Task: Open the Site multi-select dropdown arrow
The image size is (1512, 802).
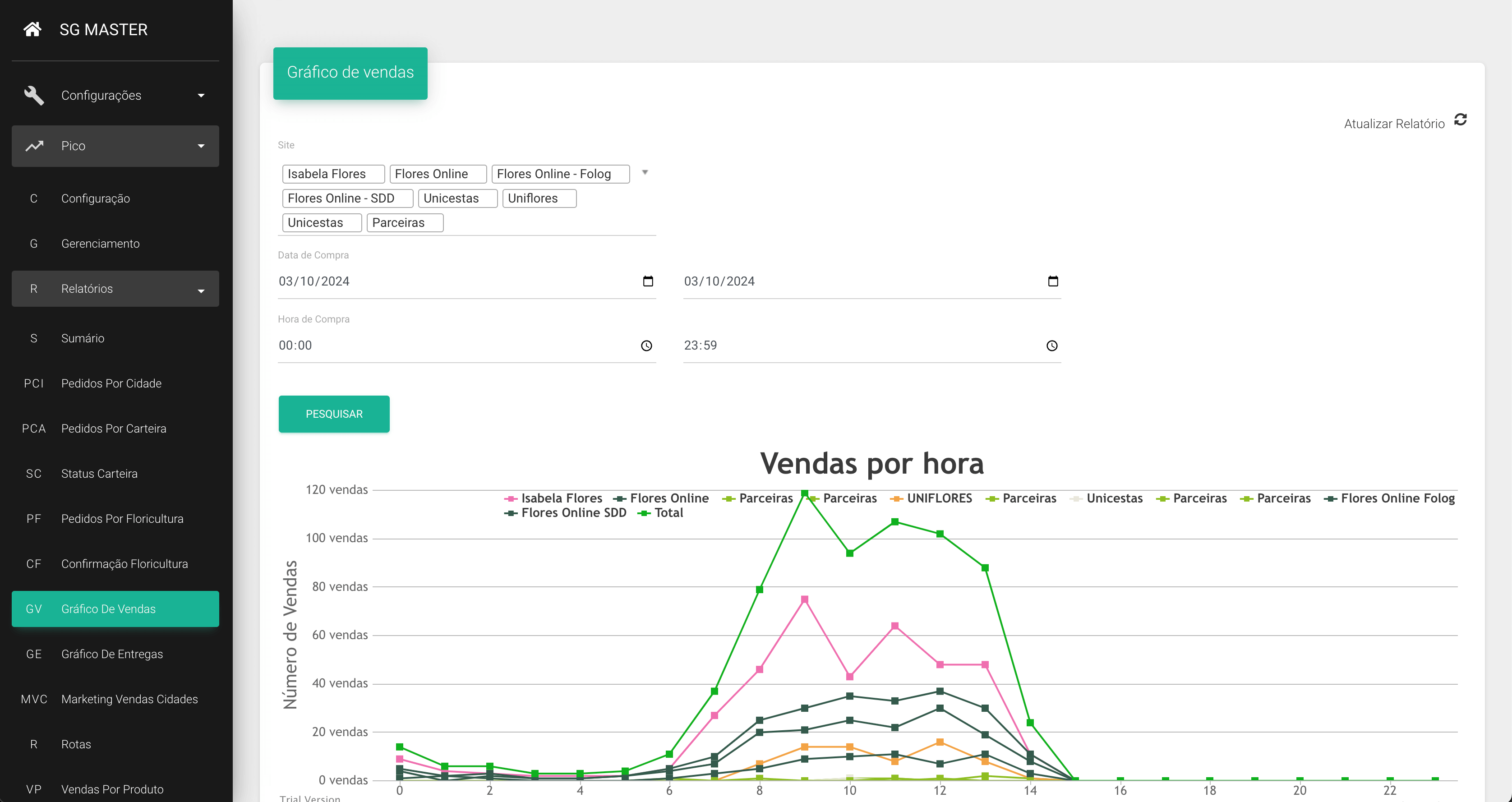Action: (645, 173)
